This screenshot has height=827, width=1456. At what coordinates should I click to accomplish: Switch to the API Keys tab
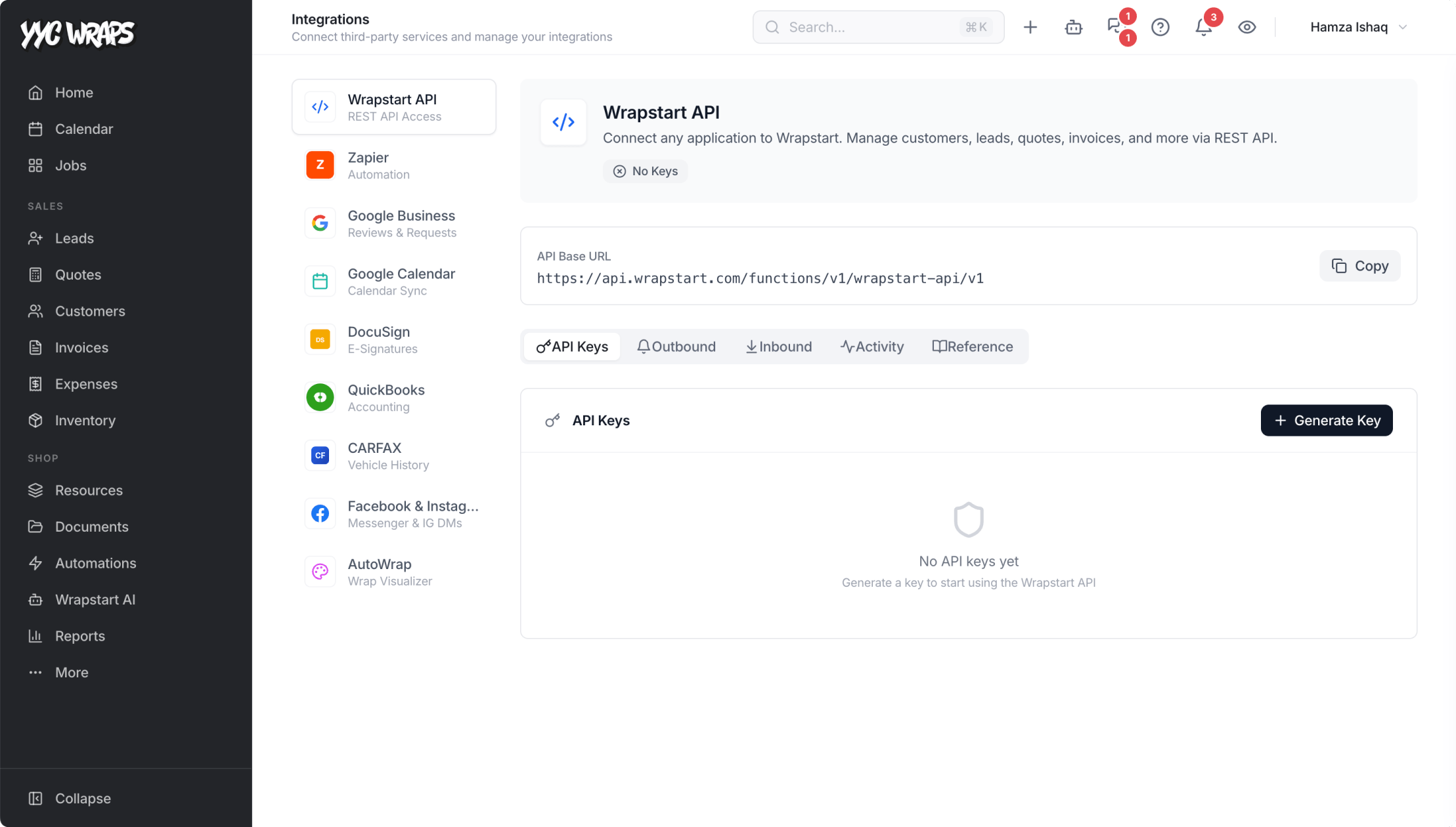coord(572,347)
